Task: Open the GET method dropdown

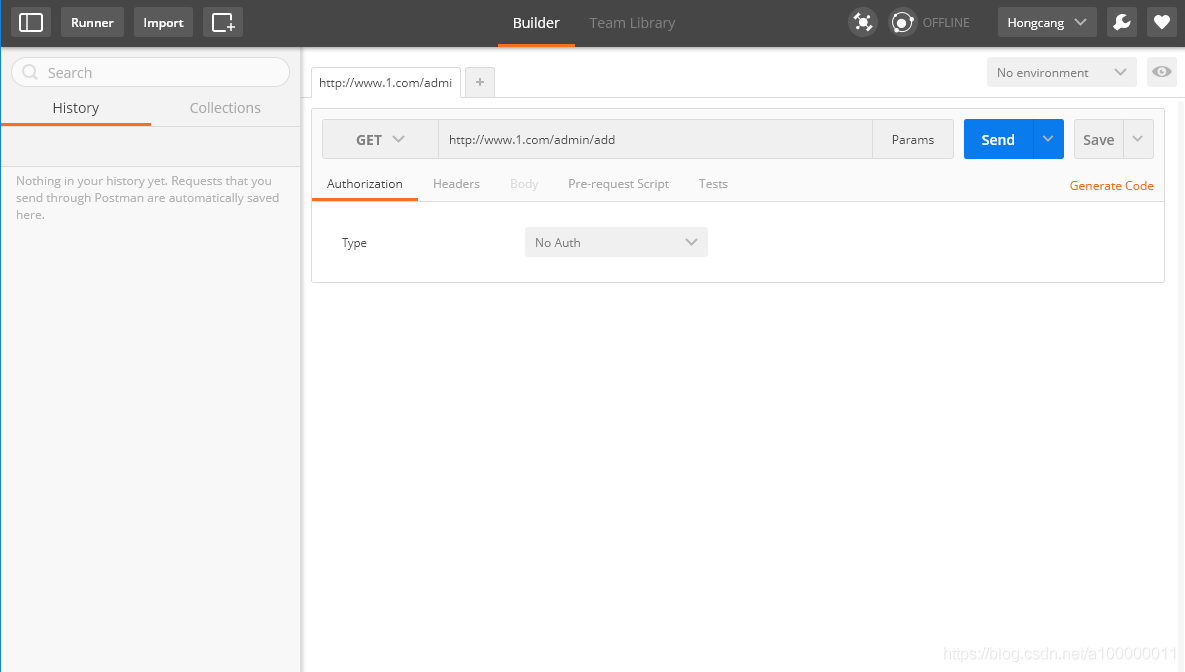Action: point(380,139)
